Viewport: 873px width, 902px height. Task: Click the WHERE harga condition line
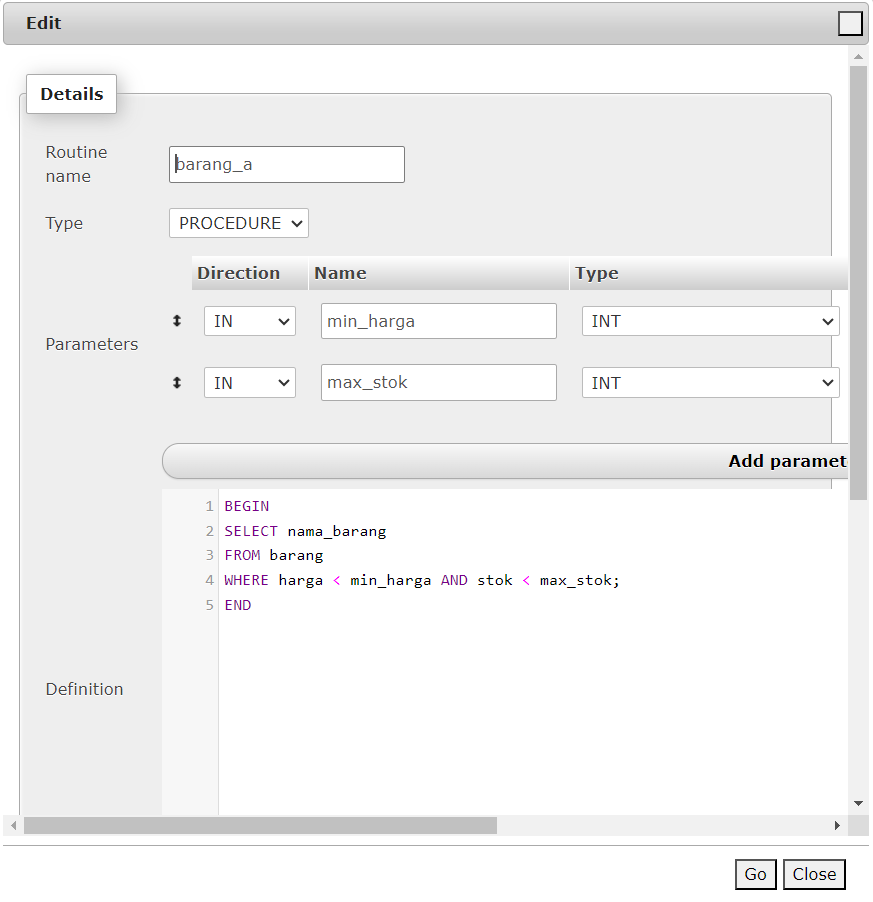[422, 580]
